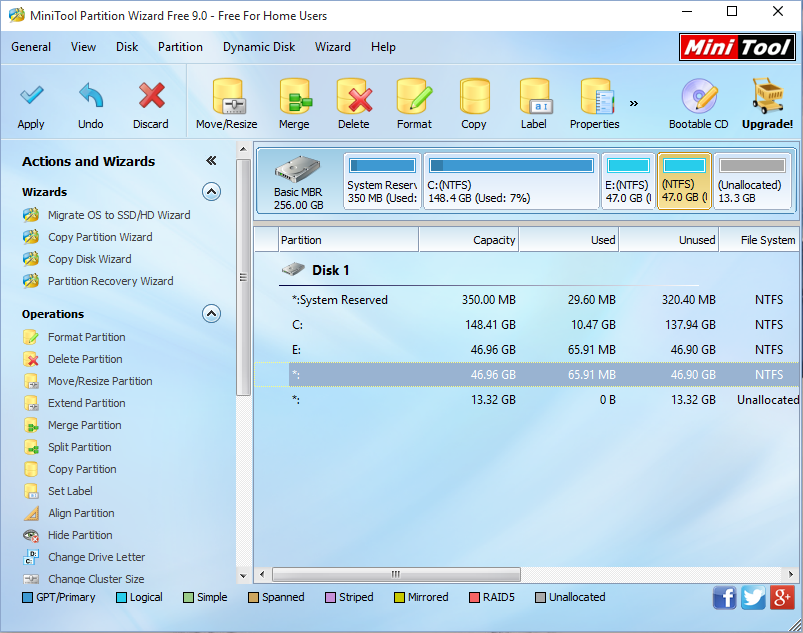This screenshot has width=803, height=633.
Task: Open the Google Plus icon link
Action: click(x=782, y=598)
